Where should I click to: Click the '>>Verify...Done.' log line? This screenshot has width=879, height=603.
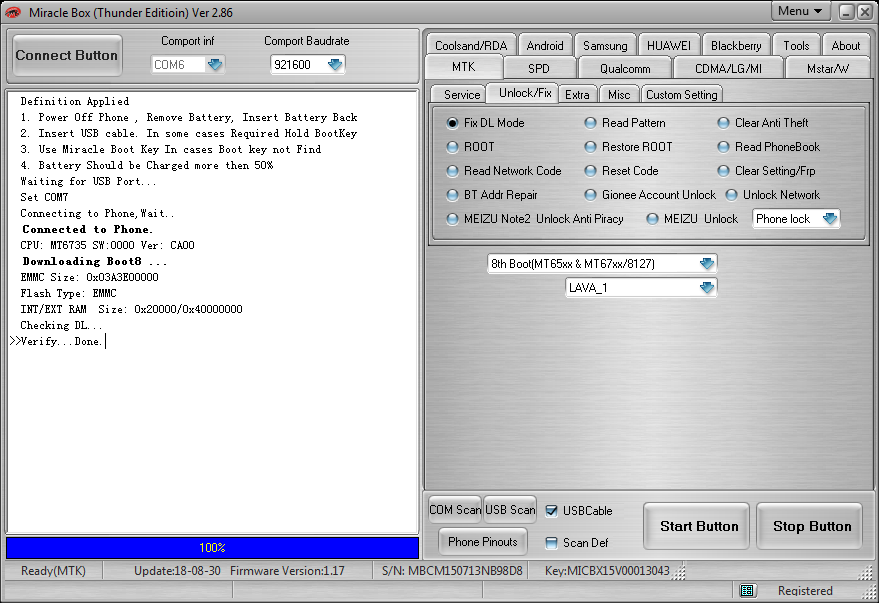[56, 341]
